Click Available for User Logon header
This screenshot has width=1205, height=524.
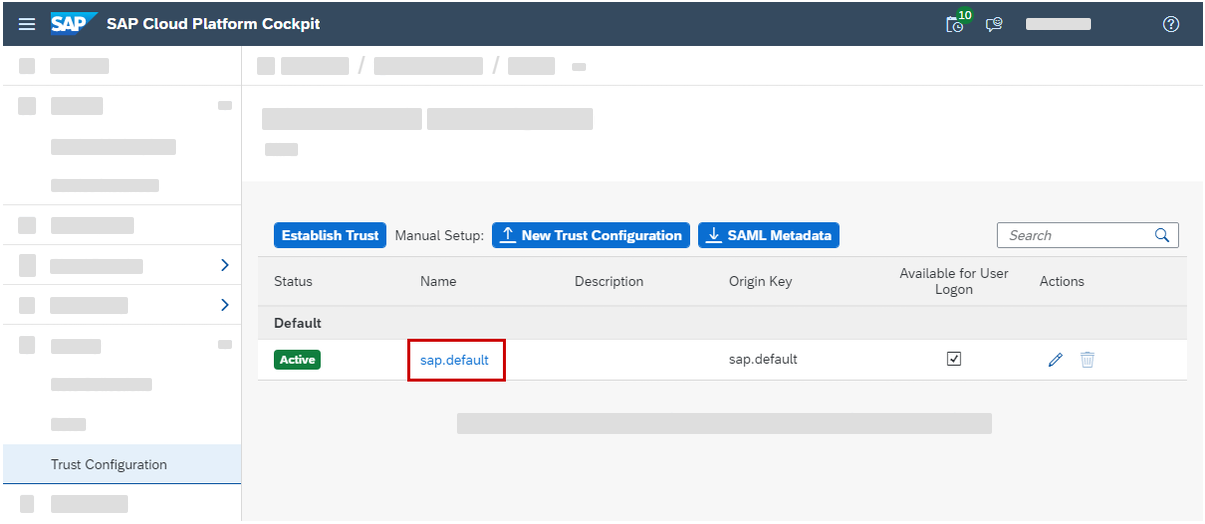954,281
